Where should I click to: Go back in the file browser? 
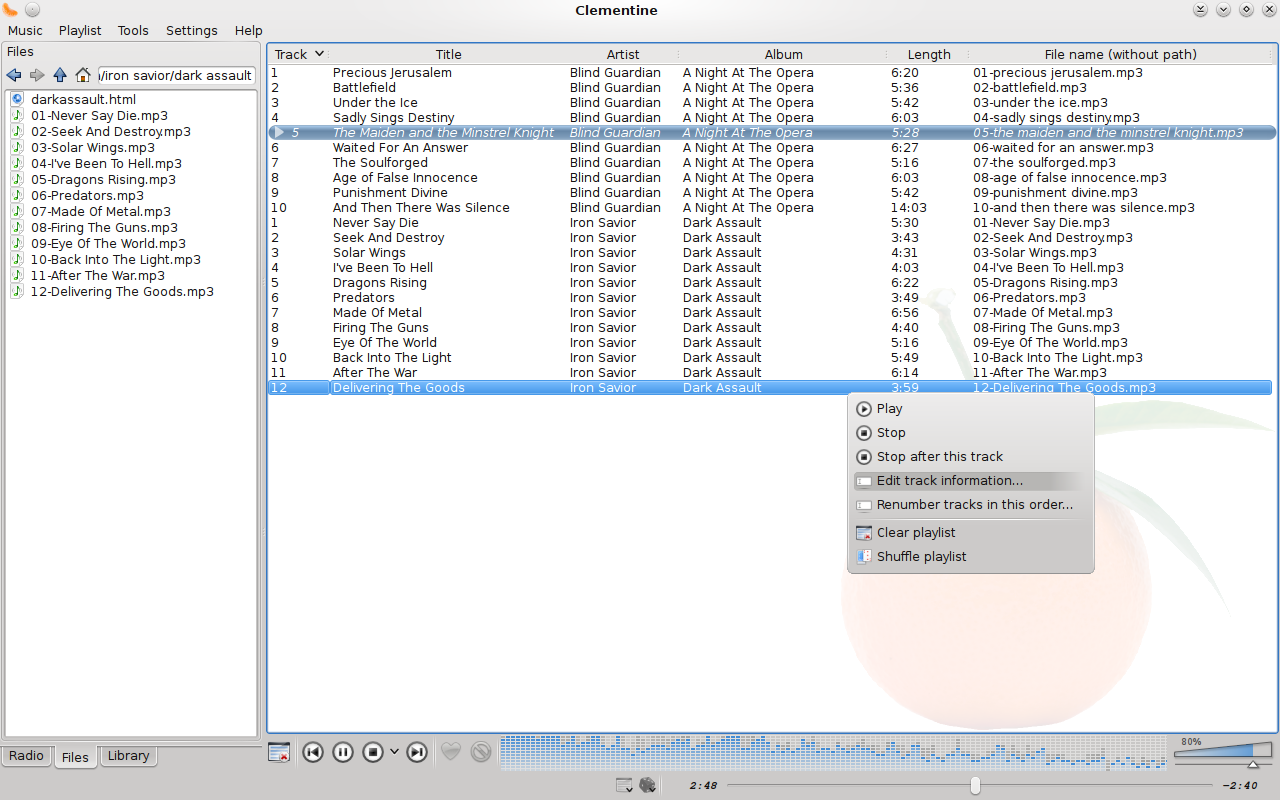14,75
